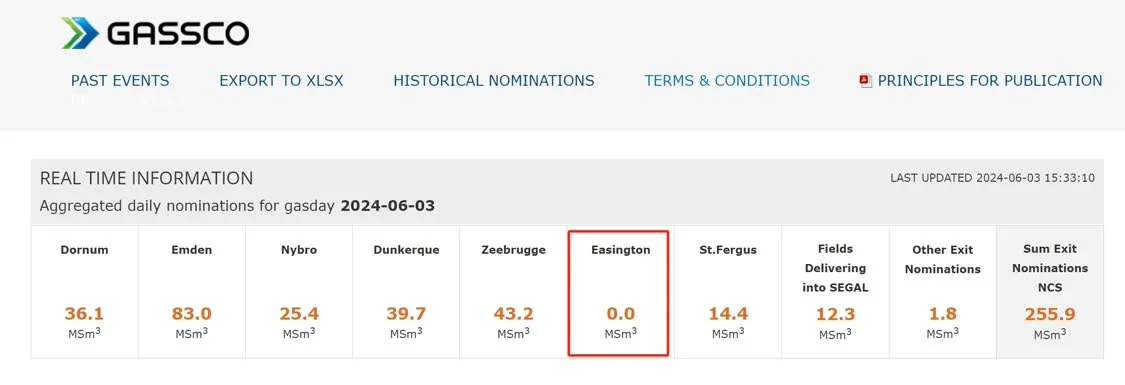Click the Gassco logo
The height and width of the screenshot is (385, 1125).
155,33
